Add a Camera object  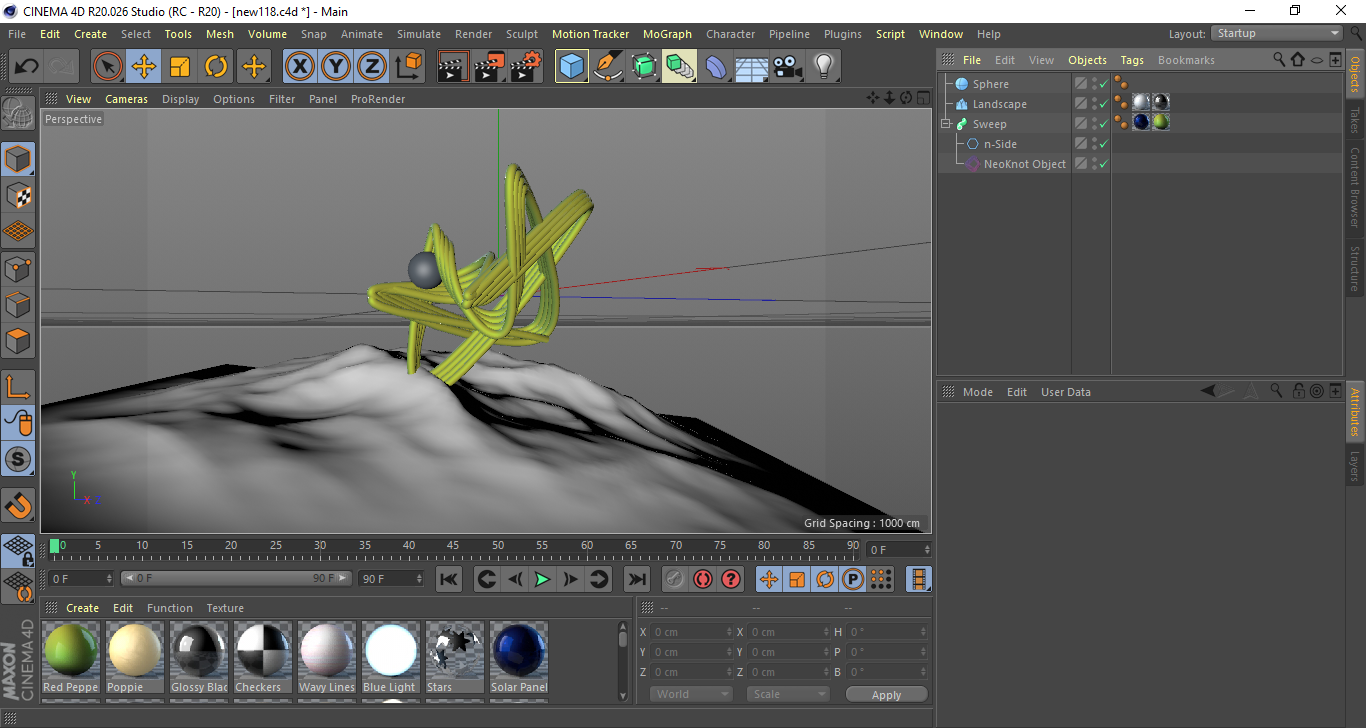788,67
